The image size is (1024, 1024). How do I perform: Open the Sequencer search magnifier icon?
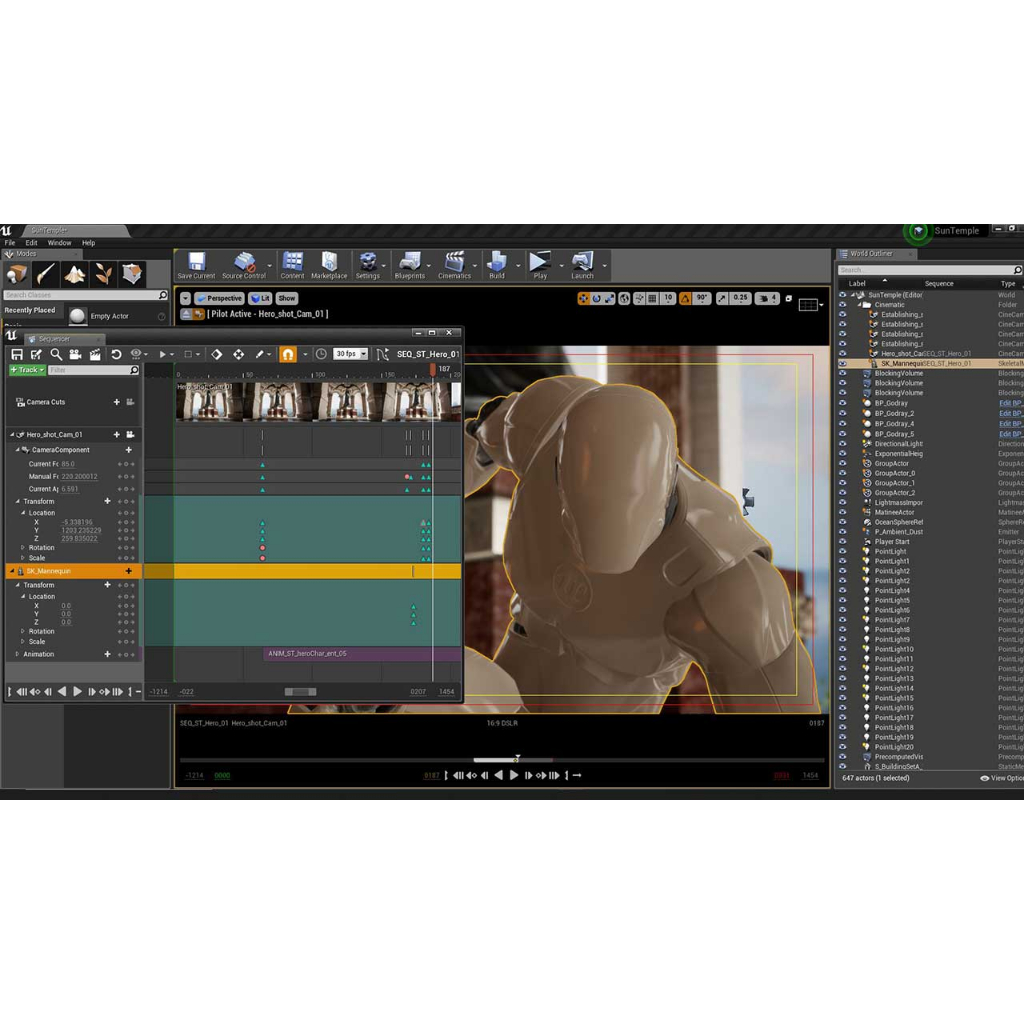click(x=56, y=353)
